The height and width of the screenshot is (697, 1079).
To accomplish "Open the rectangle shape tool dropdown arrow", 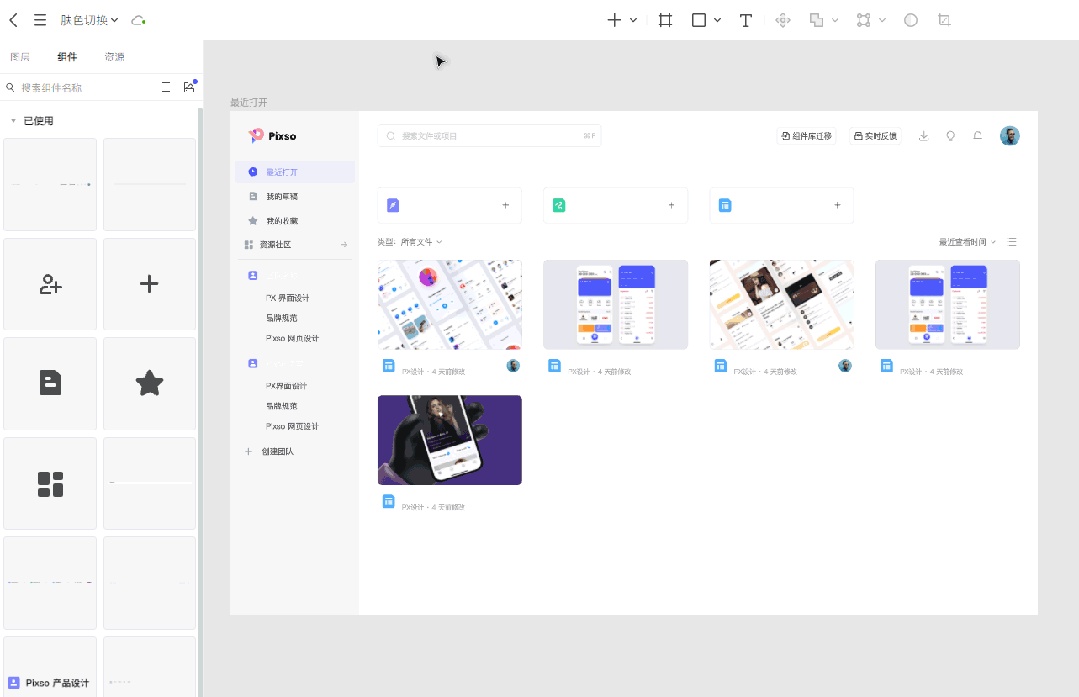I will pyautogui.click(x=717, y=20).
